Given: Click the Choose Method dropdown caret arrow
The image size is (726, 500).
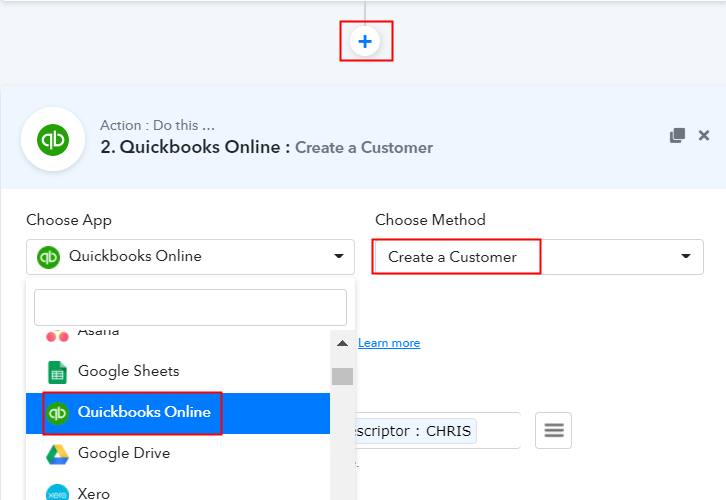Looking at the screenshot, I should 686,256.
